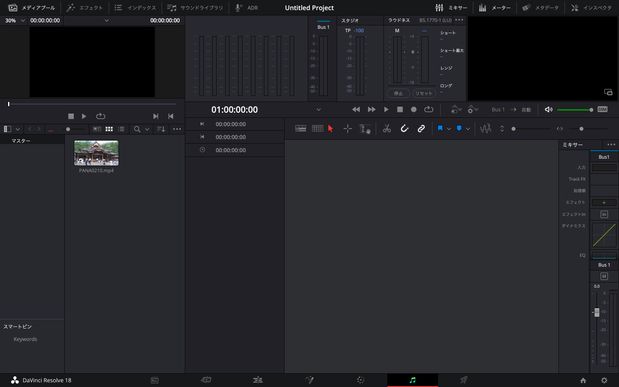619x387 pixels.
Task: Toggle the bin list sidebar icon
Action: point(7,129)
